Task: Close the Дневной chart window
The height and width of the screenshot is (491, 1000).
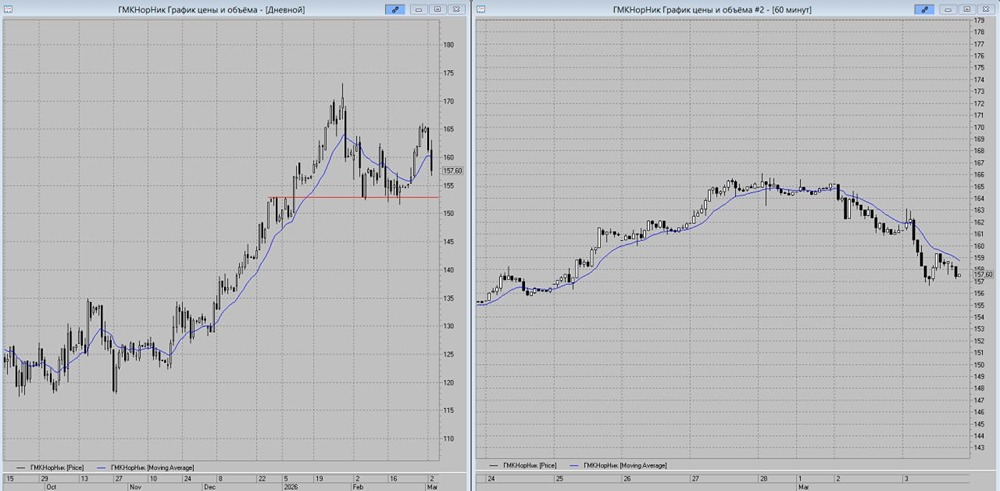Action: (x=456, y=9)
